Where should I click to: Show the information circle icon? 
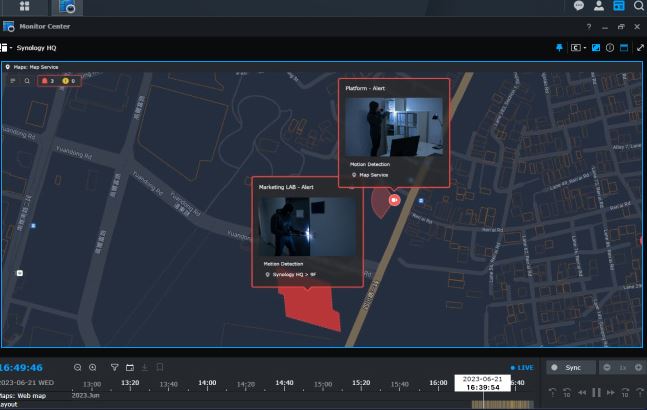610,48
